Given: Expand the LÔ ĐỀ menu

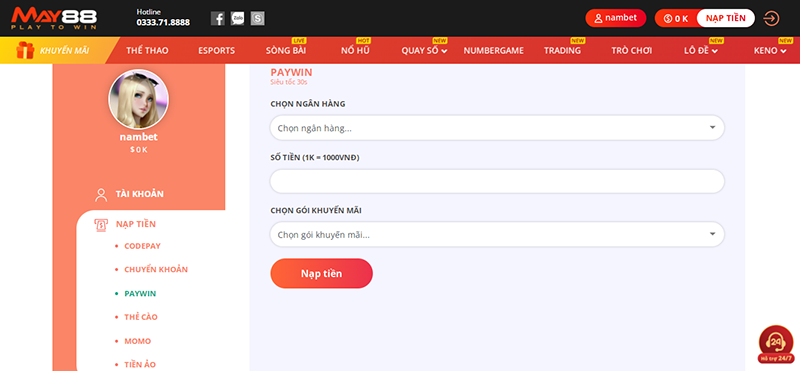Looking at the screenshot, I should 701,51.
